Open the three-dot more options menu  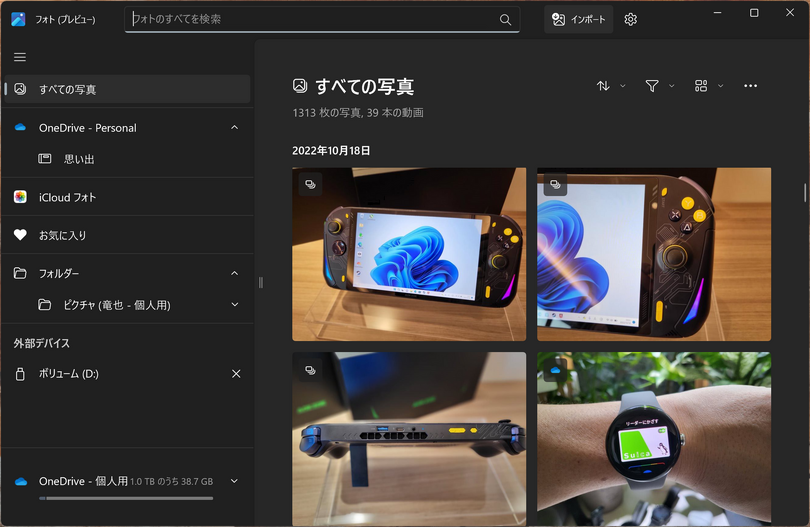[750, 86]
